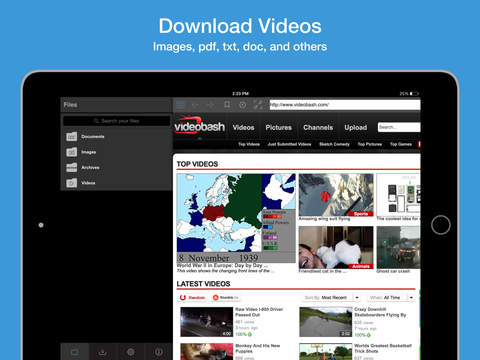Viewport: 480px width, 360px height.
Task: Click the videobash logo
Action: (199, 125)
